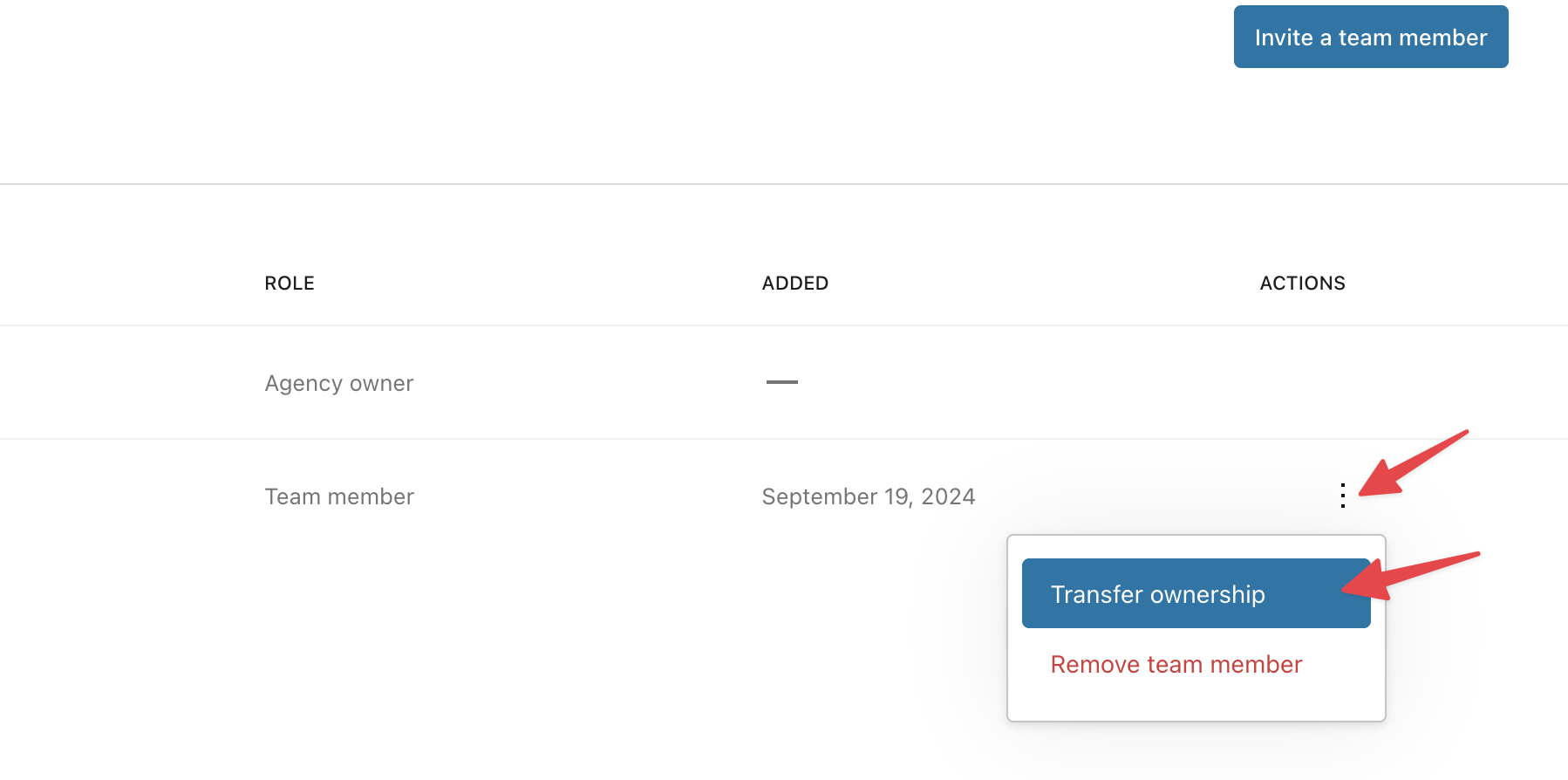Viewport: 1568px width, 780px height.
Task: Click the dash in Agency owner's Added column
Action: click(x=781, y=382)
